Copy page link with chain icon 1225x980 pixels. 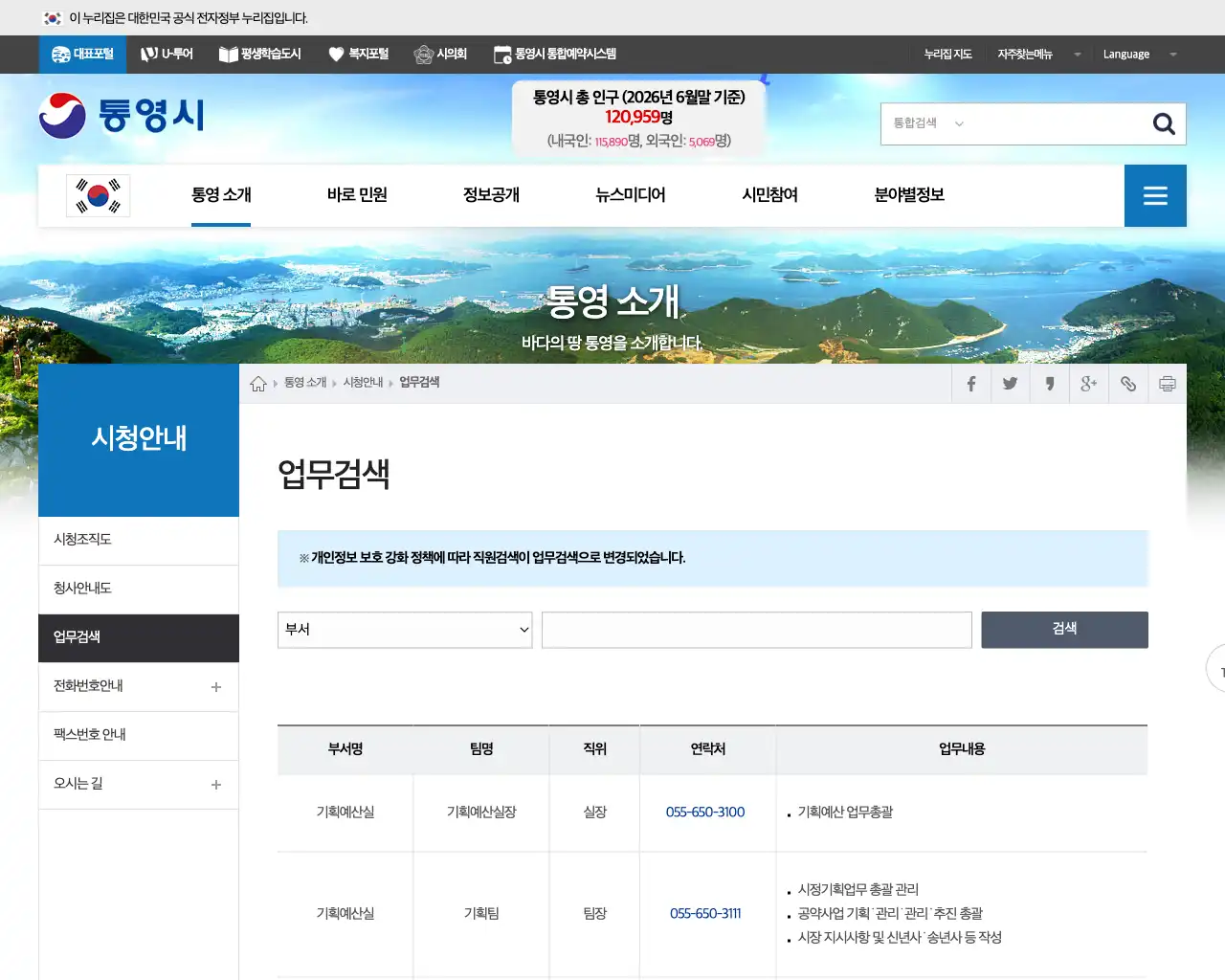pos(1128,384)
